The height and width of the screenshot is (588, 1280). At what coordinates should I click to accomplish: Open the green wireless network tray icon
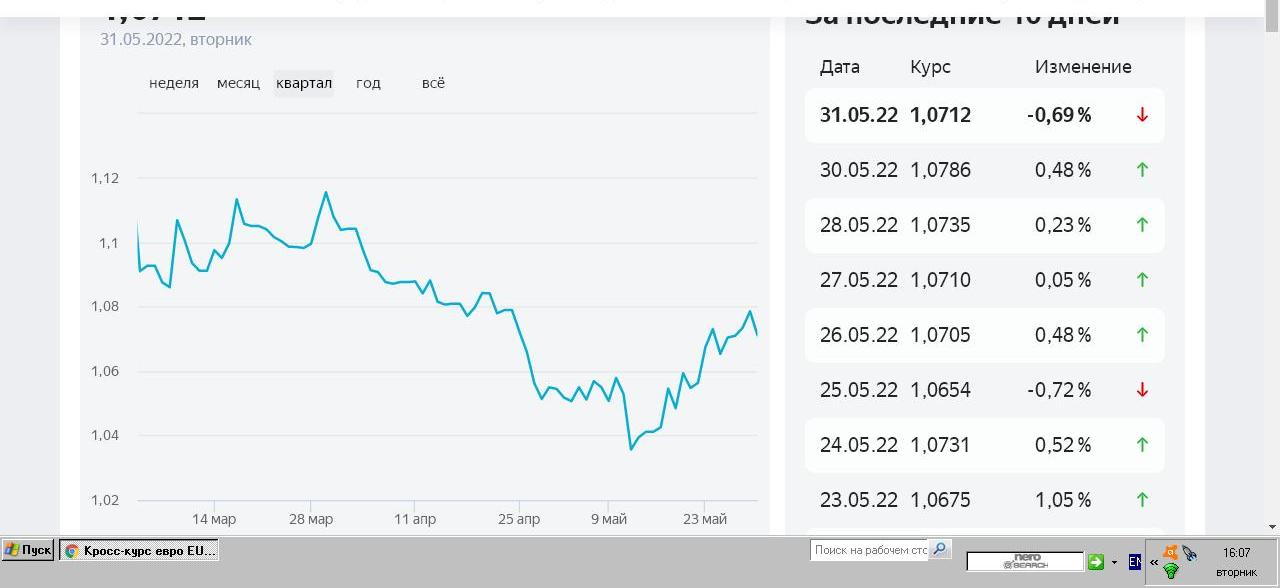(x=1170, y=571)
